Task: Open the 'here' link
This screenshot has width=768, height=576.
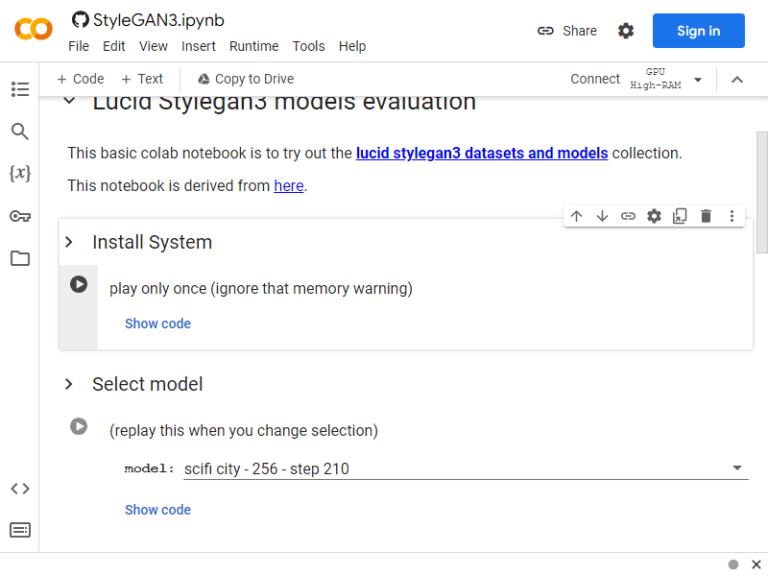Action: tap(288, 186)
